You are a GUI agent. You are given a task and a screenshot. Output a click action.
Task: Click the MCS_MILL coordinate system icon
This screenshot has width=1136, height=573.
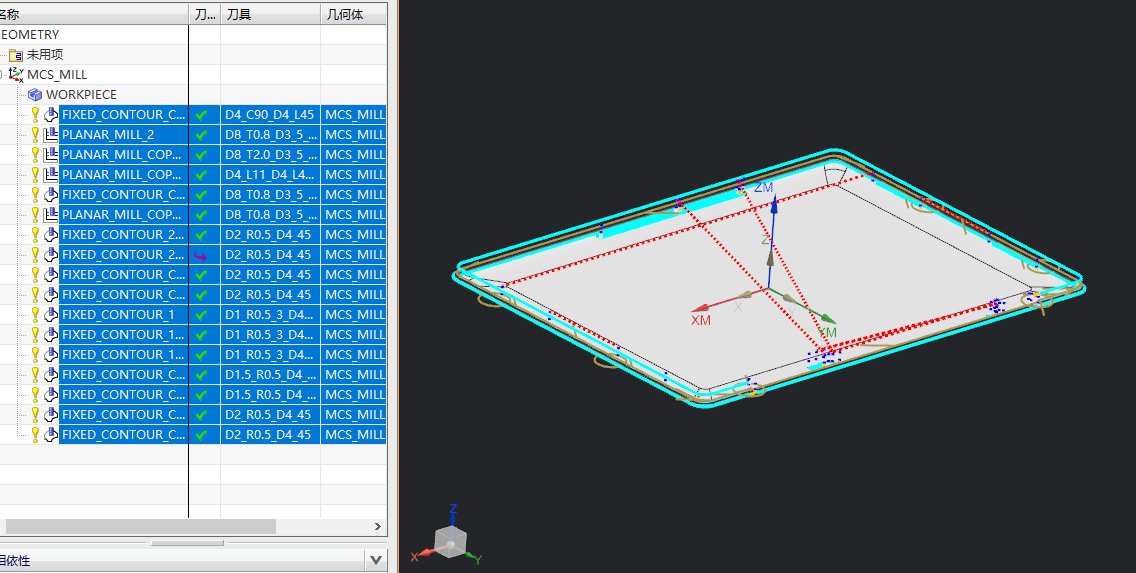pyautogui.click(x=16, y=75)
